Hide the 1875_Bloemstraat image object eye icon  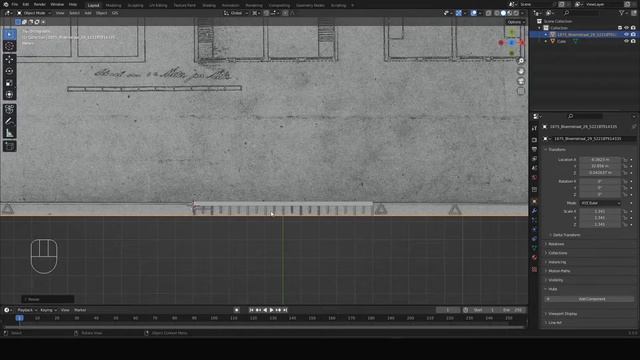click(x=627, y=35)
